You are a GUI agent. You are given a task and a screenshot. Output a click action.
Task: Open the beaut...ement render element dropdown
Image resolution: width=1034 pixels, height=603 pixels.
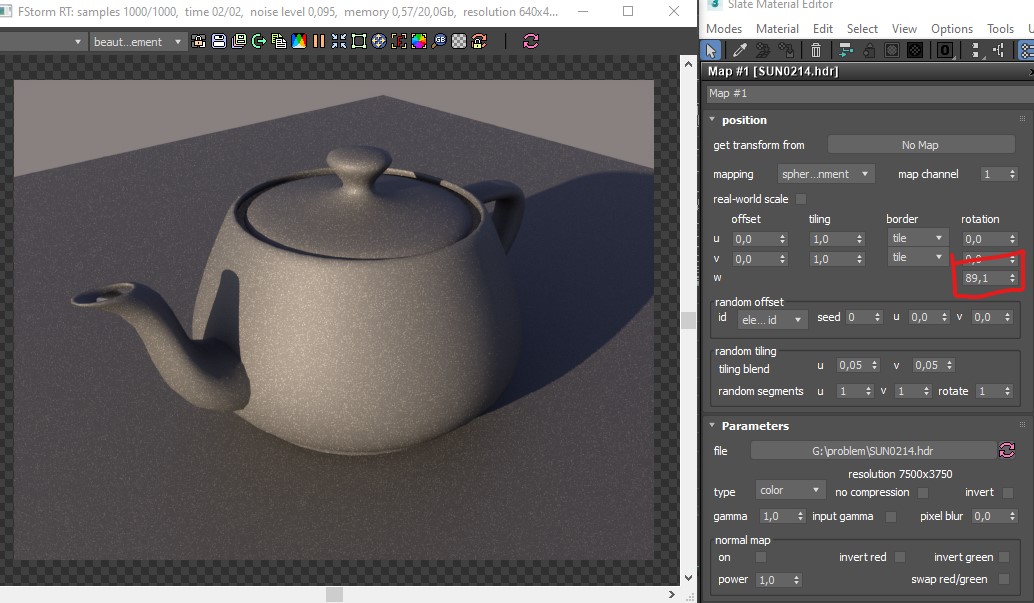pyautogui.click(x=137, y=42)
